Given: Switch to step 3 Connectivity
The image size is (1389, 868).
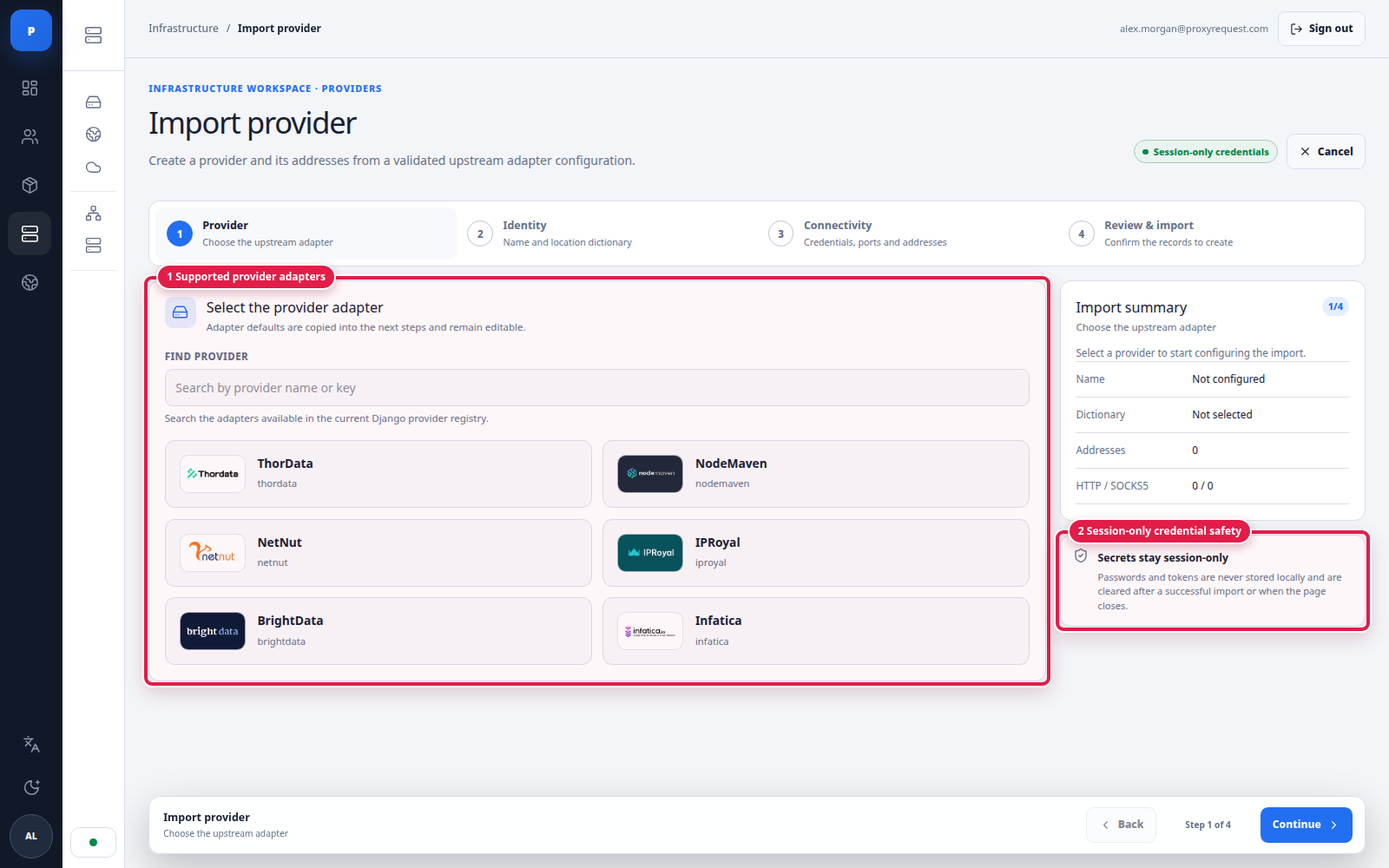Looking at the screenshot, I should [x=907, y=233].
